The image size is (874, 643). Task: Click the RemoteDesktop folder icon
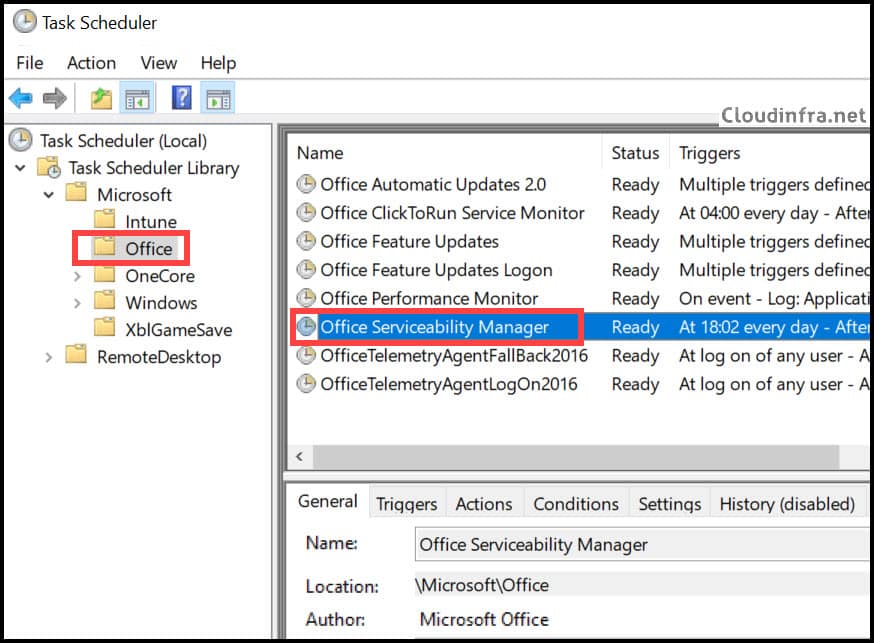click(x=76, y=354)
